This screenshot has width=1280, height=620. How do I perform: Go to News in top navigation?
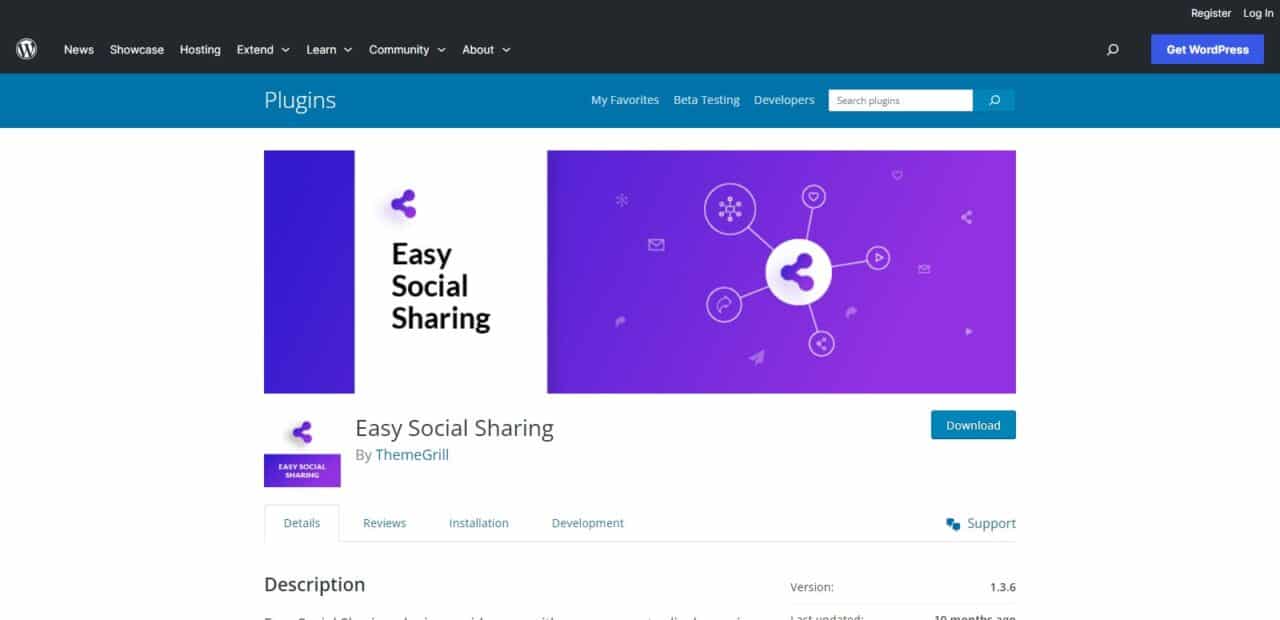click(79, 49)
